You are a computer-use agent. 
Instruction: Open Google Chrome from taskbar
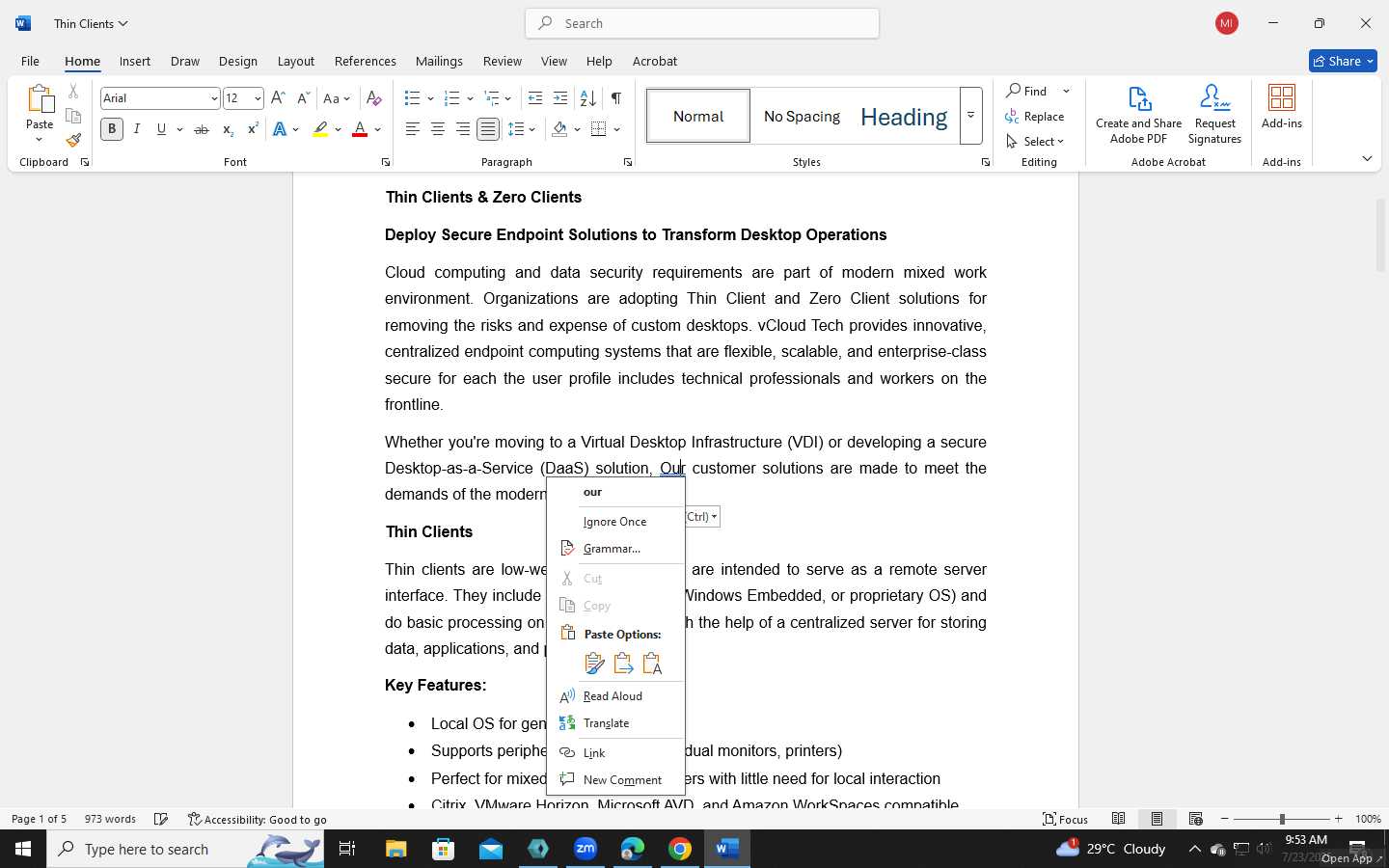click(x=680, y=849)
